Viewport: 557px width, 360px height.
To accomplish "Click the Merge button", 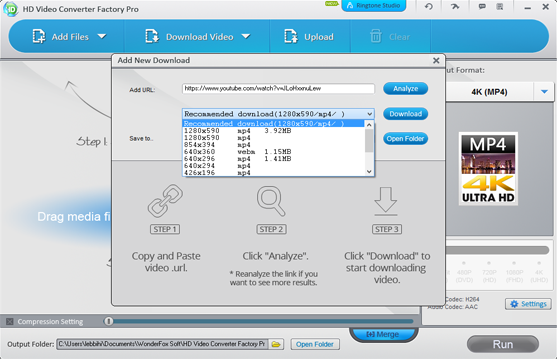I will point(383,334).
